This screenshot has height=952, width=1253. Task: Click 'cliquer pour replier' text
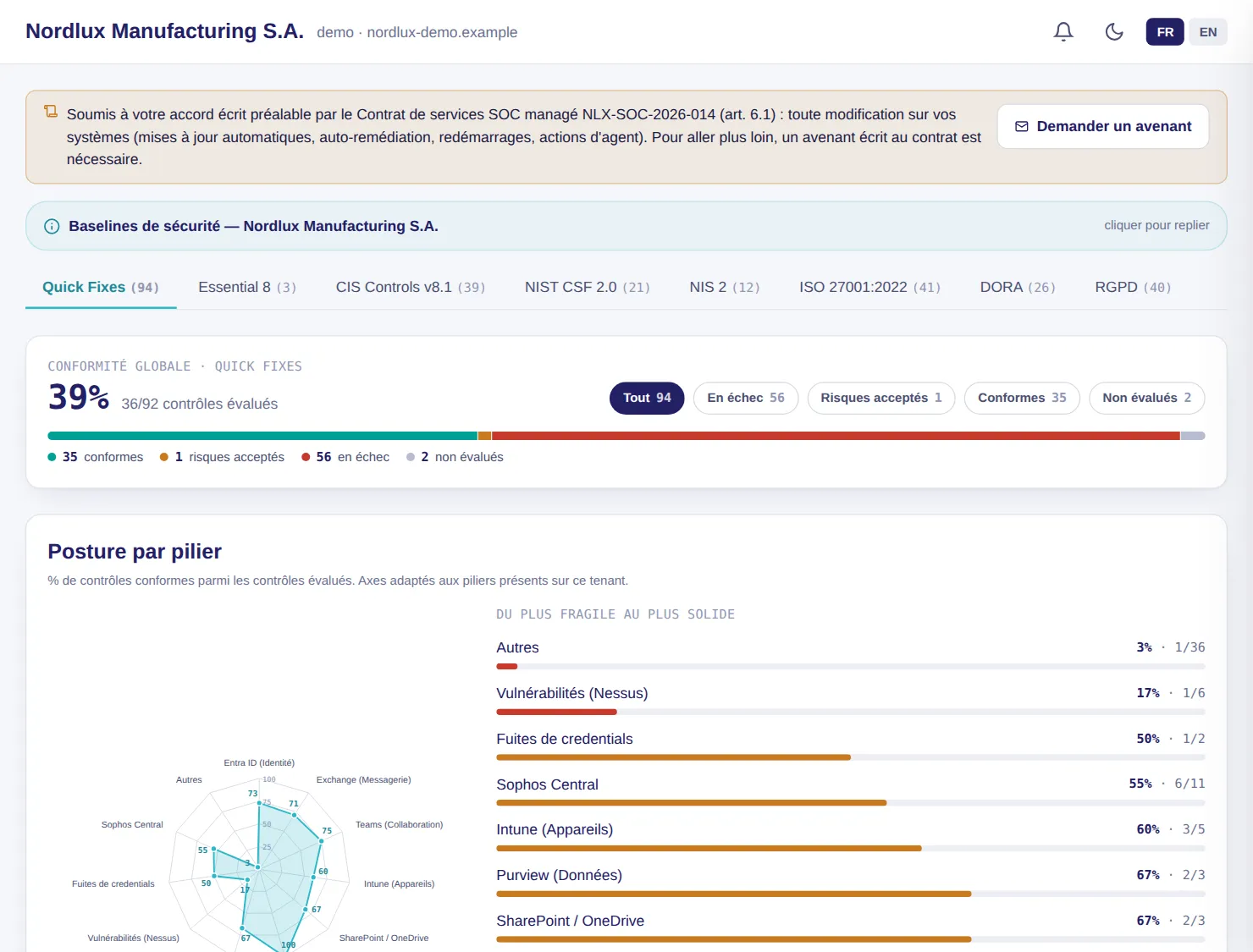click(x=1156, y=225)
